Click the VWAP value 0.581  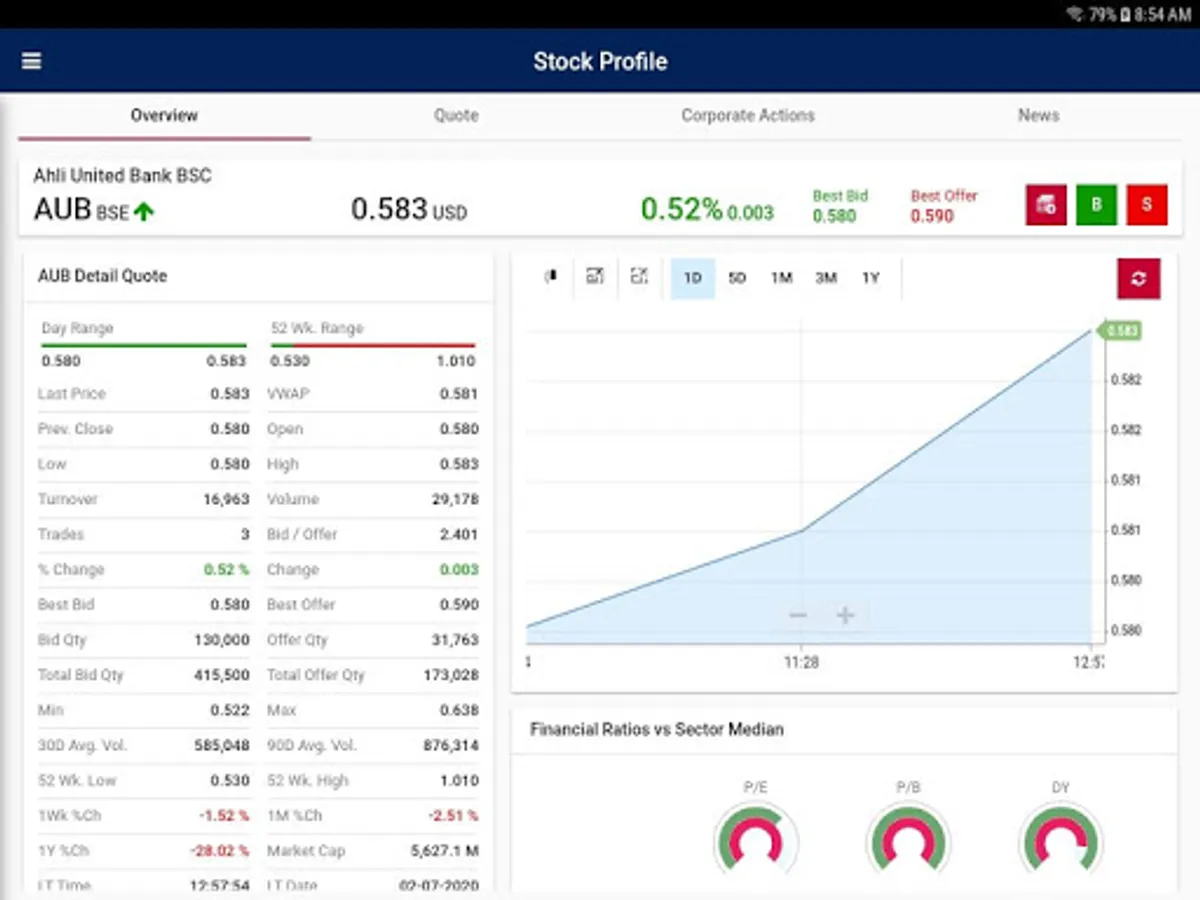(459, 394)
